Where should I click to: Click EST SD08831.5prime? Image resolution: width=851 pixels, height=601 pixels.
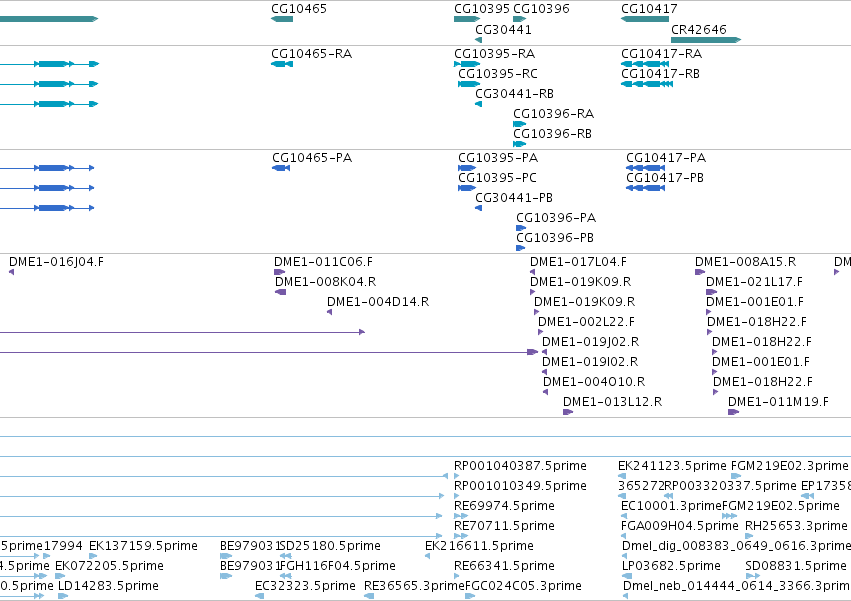tap(796, 566)
